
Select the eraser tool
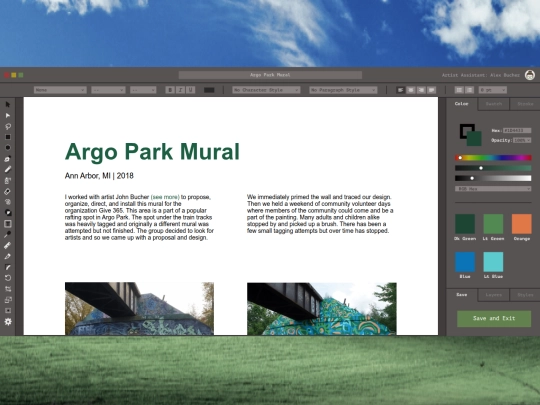click(8, 191)
